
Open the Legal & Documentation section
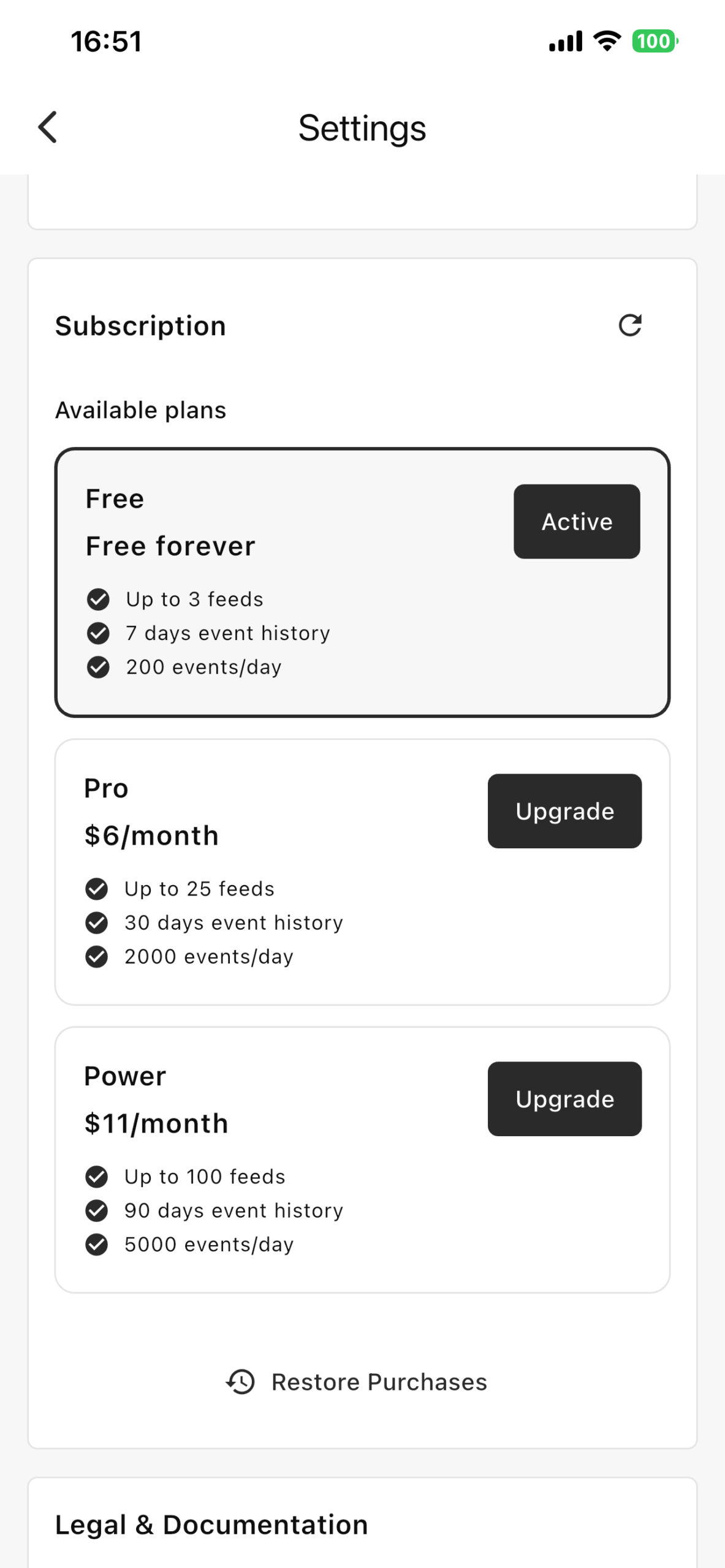(211, 1525)
